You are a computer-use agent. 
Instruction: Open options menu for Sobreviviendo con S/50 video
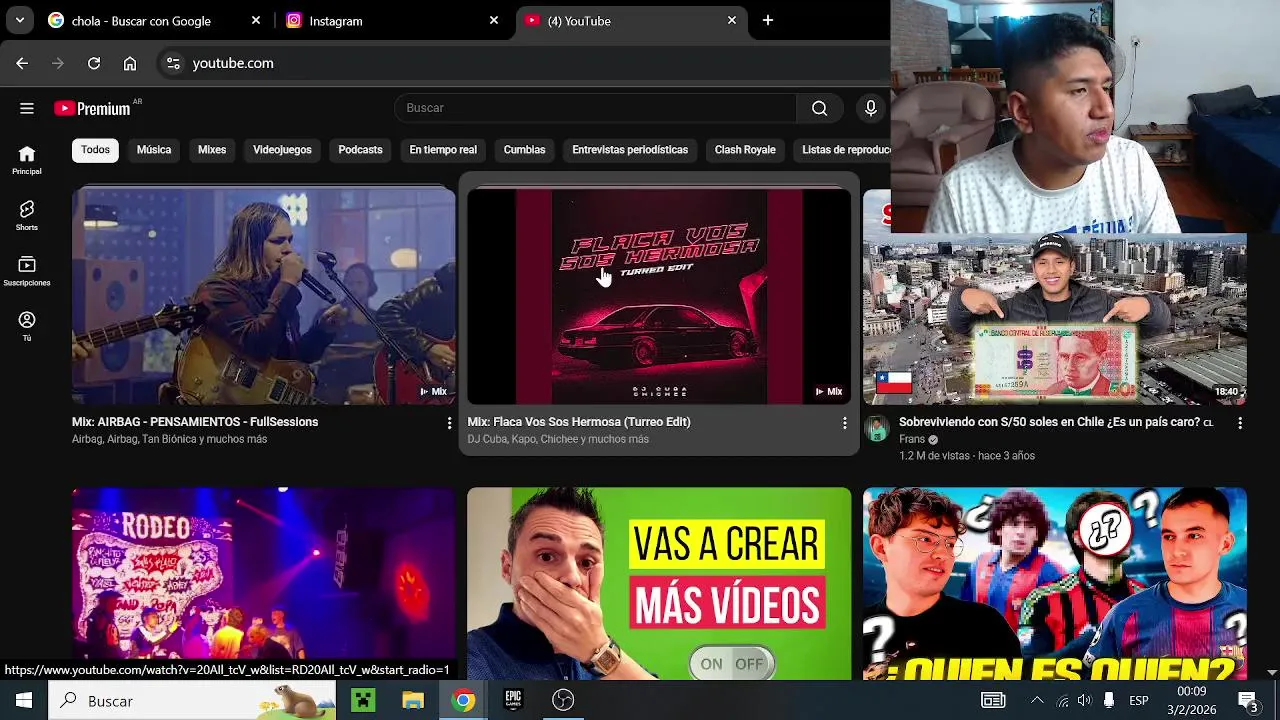coord(1240,423)
